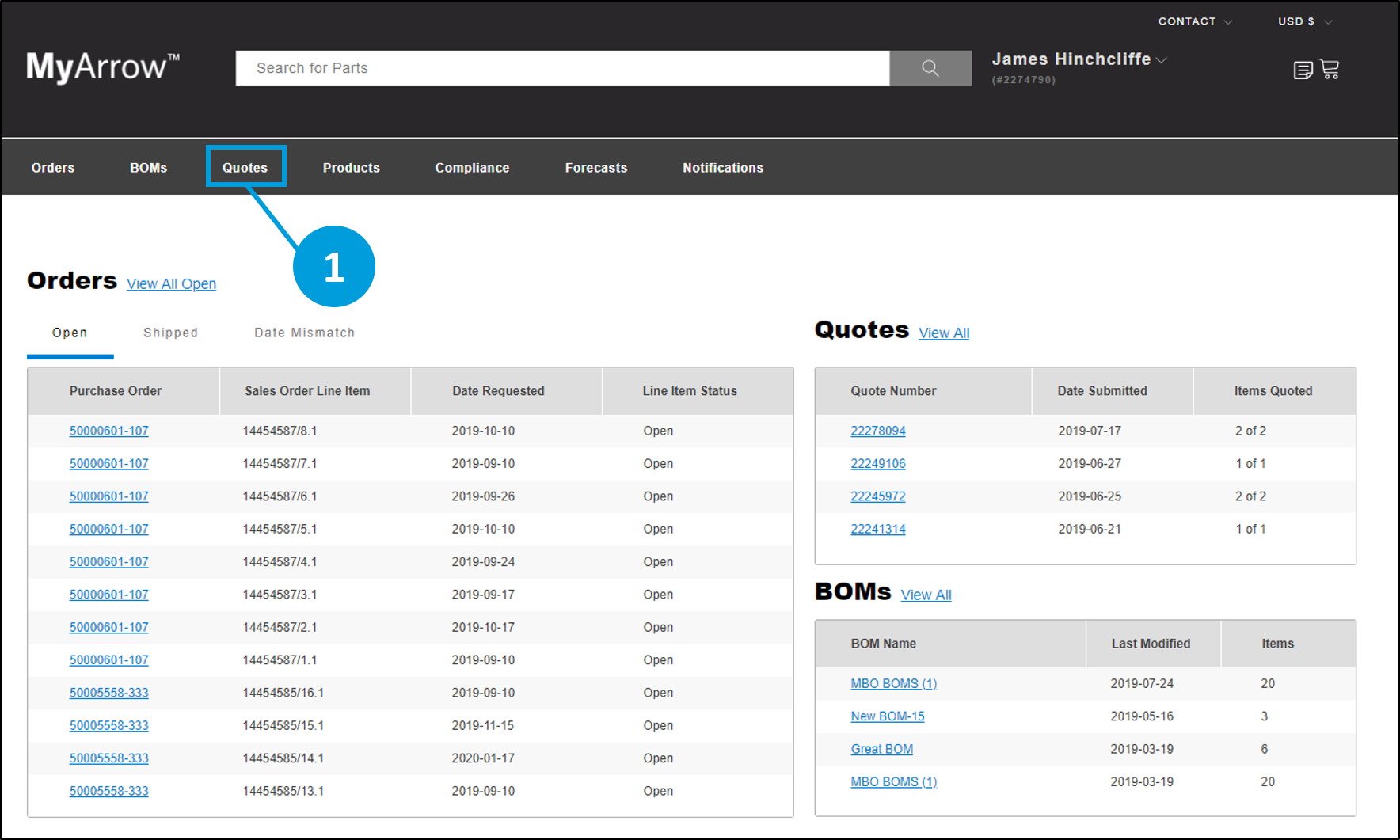The width and height of the screenshot is (1400, 840).
Task: Switch to the Shipped orders tab
Action: [170, 333]
